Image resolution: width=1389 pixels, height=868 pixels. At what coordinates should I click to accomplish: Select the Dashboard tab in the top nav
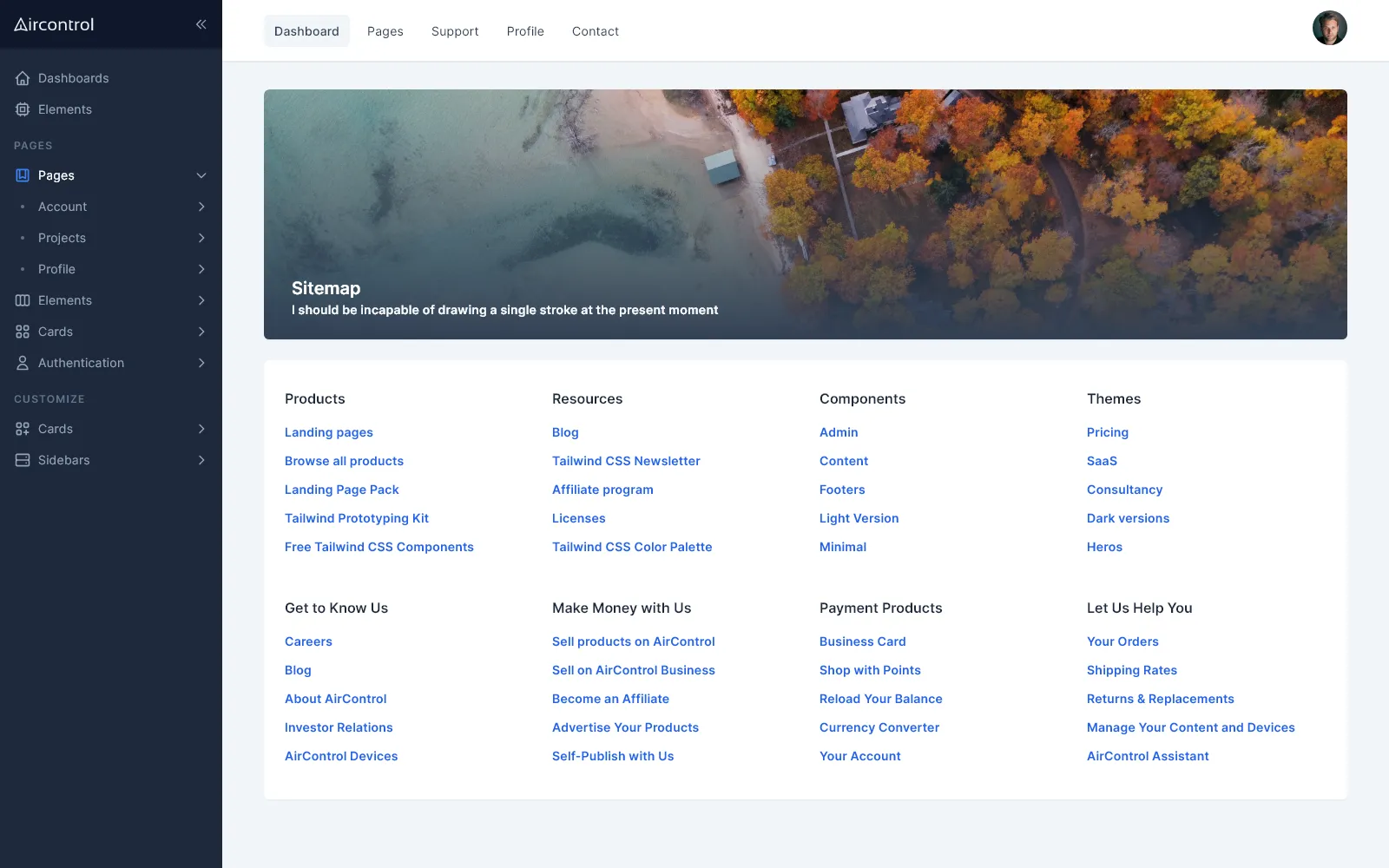306,31
